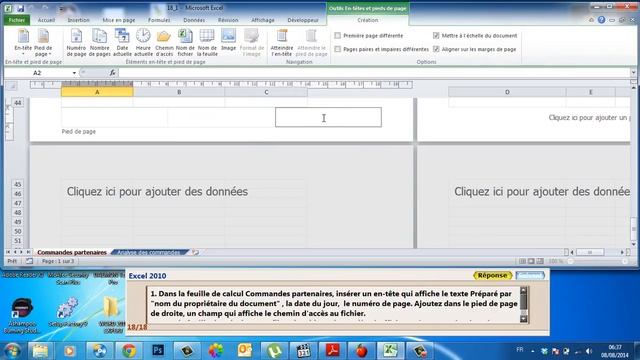Click the macro recording icon in status bar
This screenshot has height=360, width=640.
pyautogui.click(x=29, y=261)
